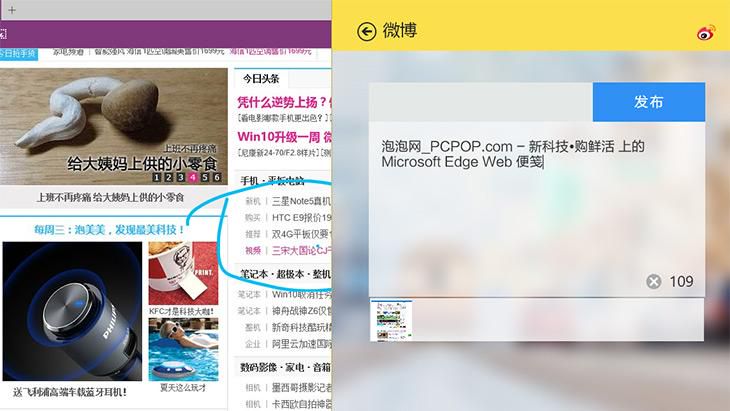Screen dimensions: 730x411
Task: Open the attached web note thumbnail
Action: click(x=391, y=321)
